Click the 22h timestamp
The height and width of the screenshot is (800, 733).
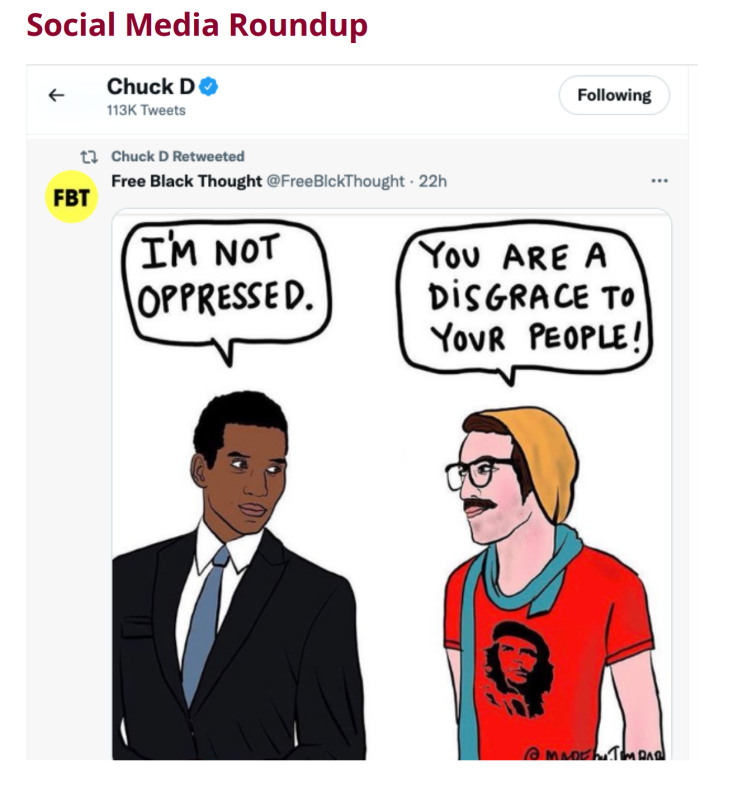(x=433, y=181)
